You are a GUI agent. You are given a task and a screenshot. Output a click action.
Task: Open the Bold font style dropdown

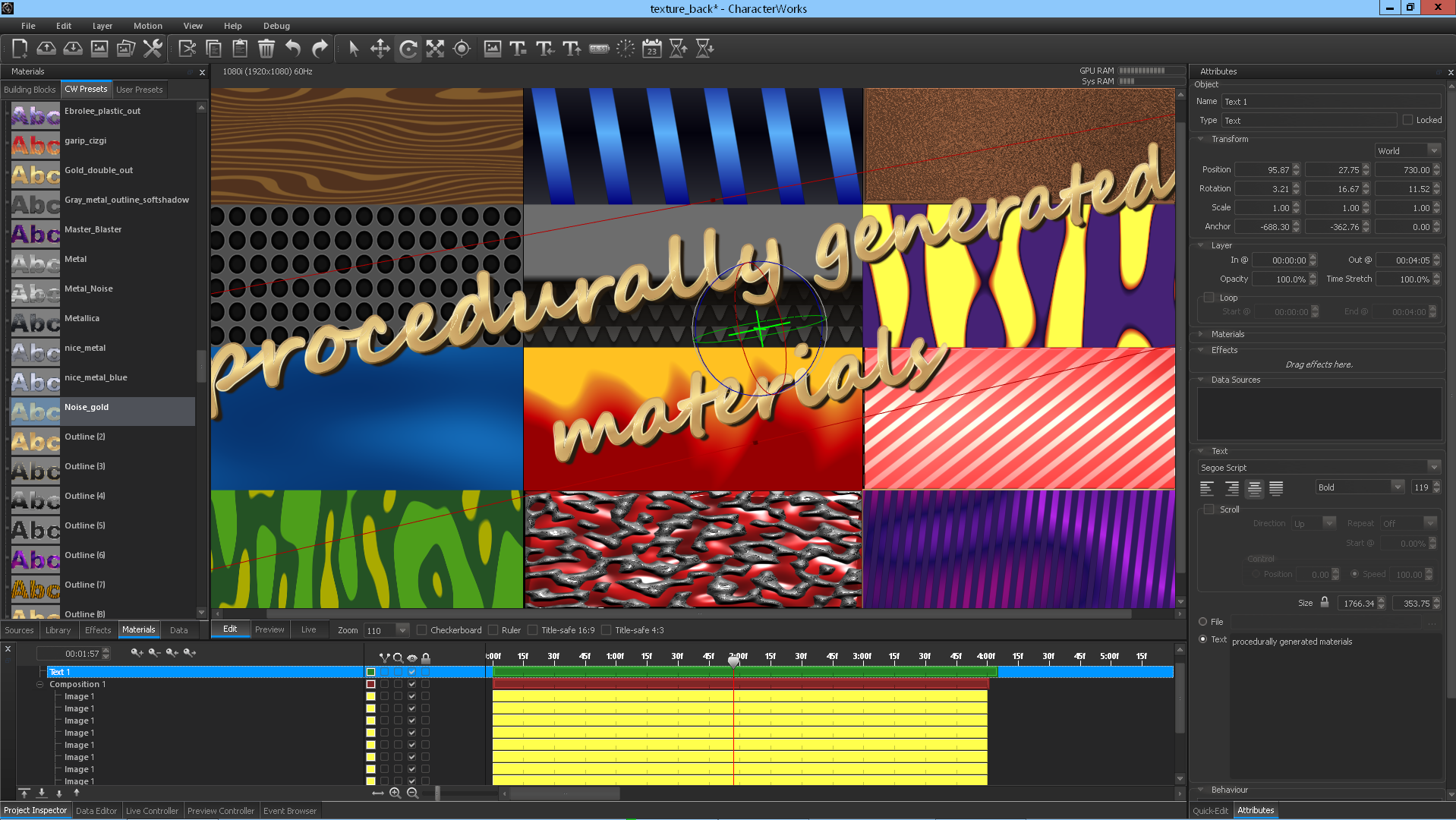(1397, 487)
